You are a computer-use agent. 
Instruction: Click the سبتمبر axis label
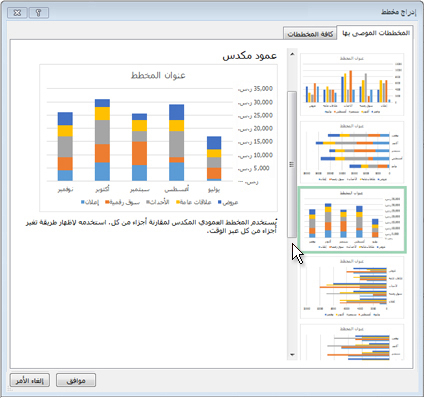tap(140, 190)
